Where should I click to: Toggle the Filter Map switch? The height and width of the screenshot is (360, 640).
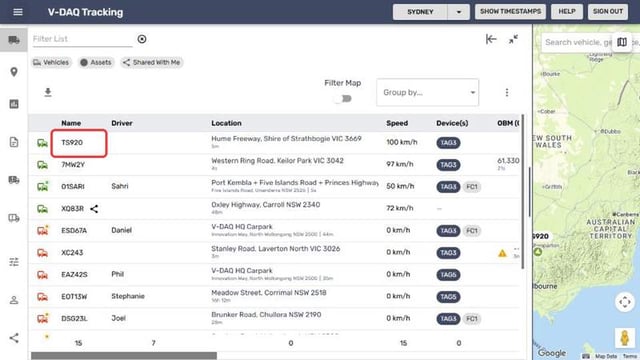click(342, 99)
